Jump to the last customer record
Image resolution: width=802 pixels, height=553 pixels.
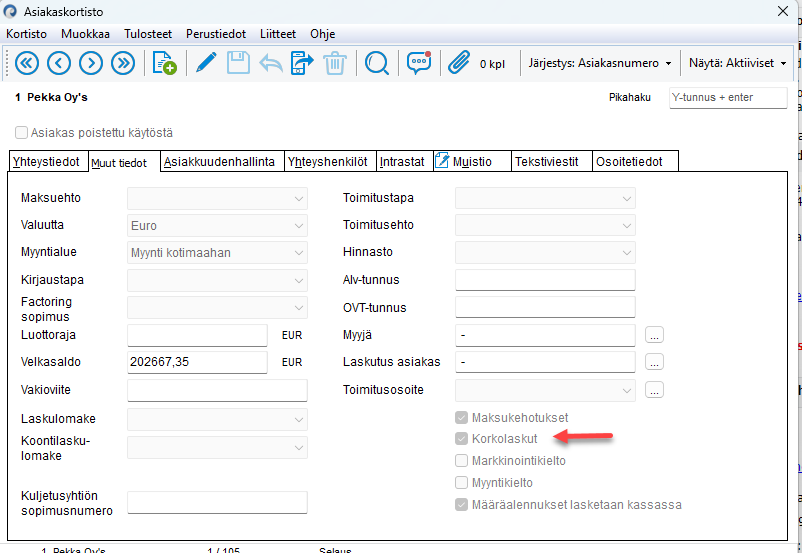[123, 63]
